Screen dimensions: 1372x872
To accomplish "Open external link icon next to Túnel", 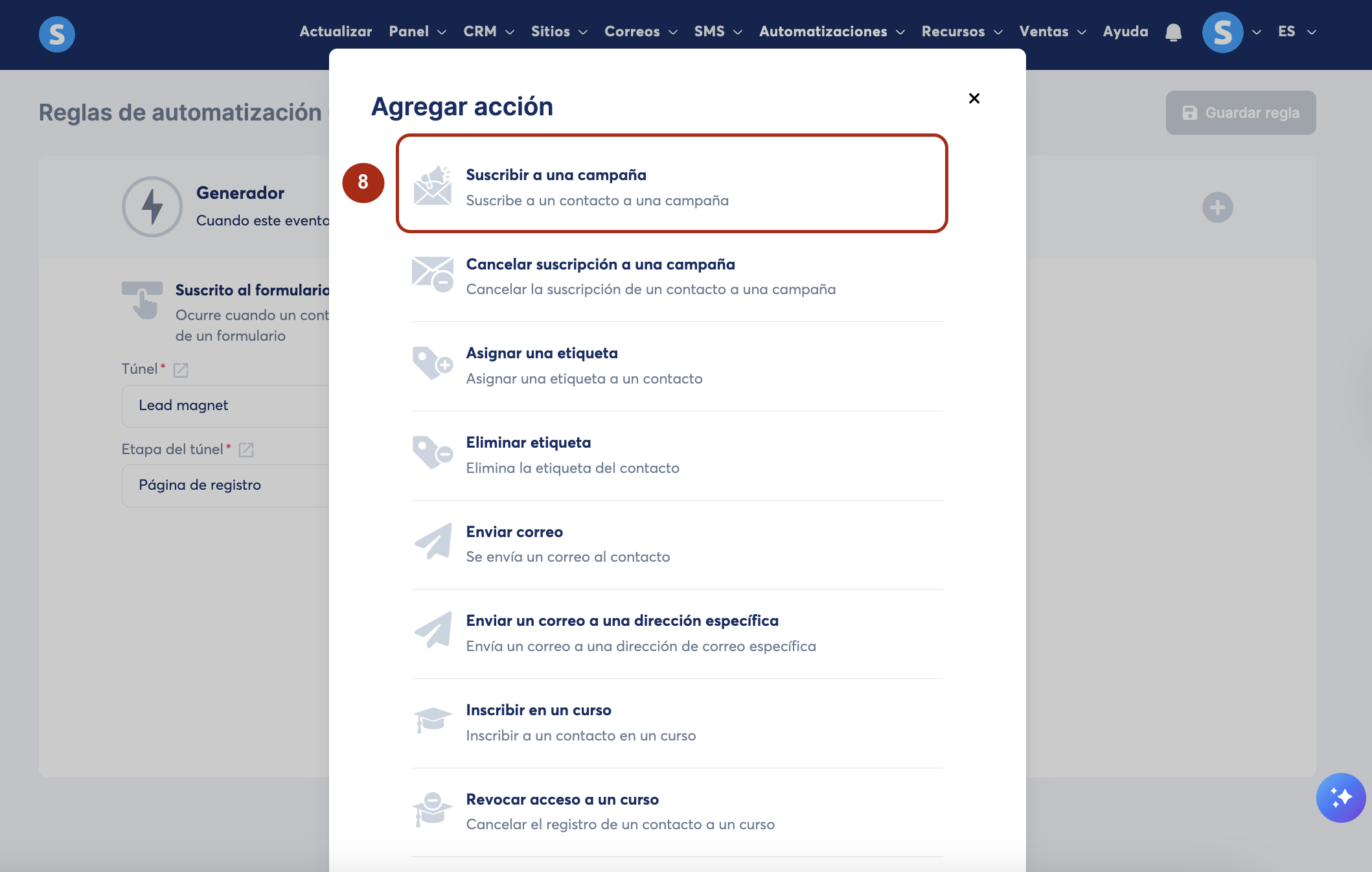I will pos(181,370).
